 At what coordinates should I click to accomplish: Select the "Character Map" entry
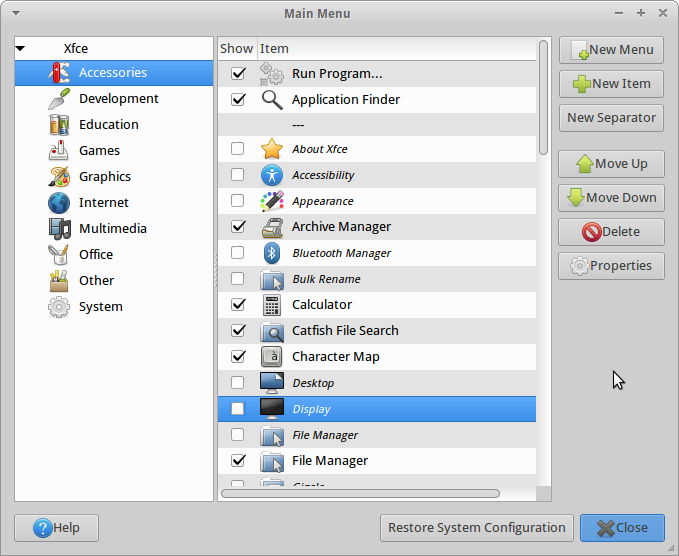377,357
